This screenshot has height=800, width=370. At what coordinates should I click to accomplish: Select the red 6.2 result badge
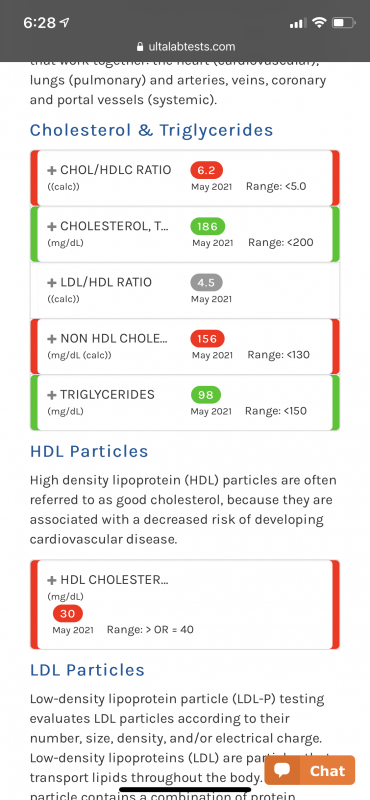click(x=207, y=170)
